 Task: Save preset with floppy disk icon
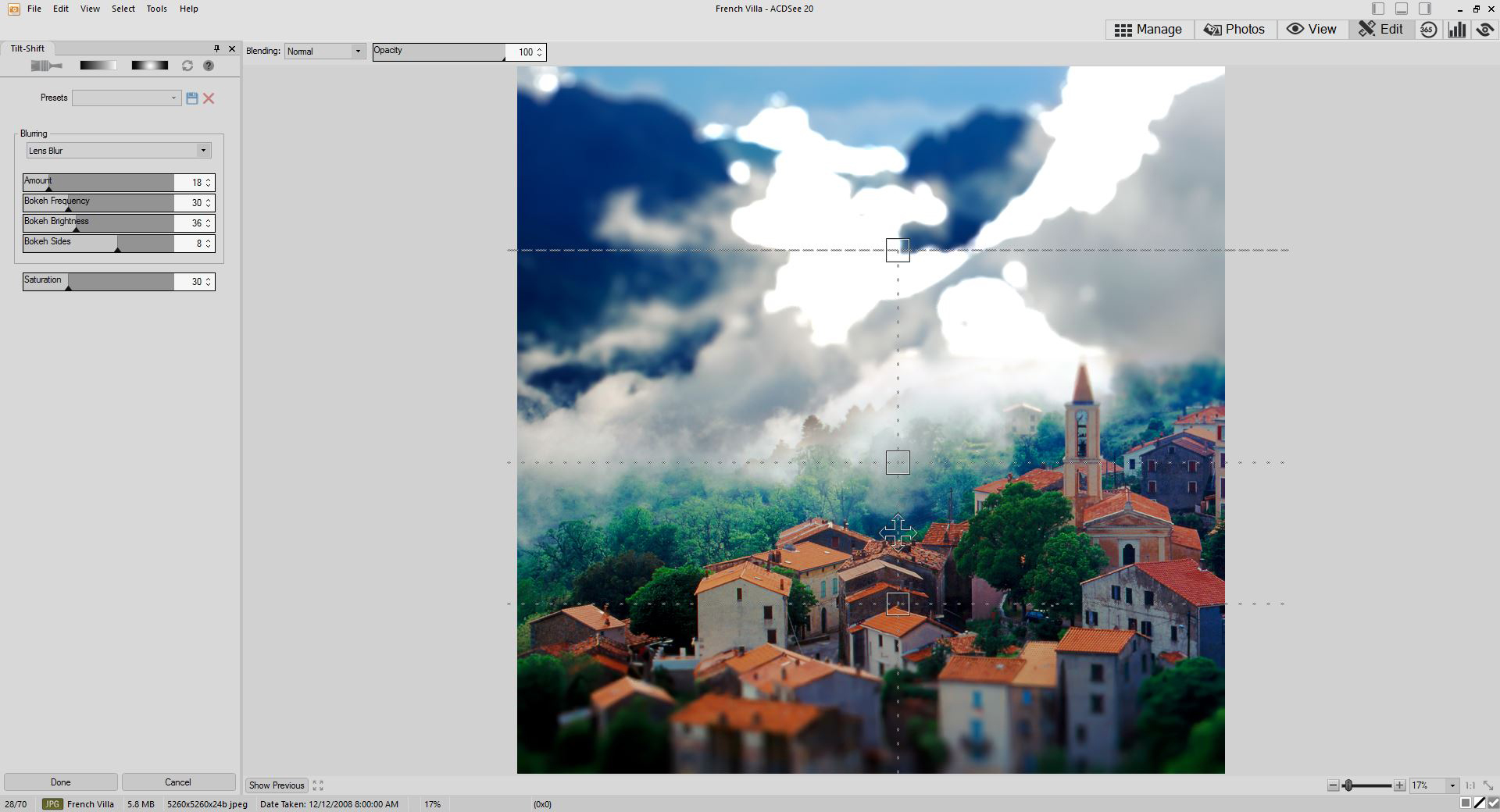[x=192, y=98]
